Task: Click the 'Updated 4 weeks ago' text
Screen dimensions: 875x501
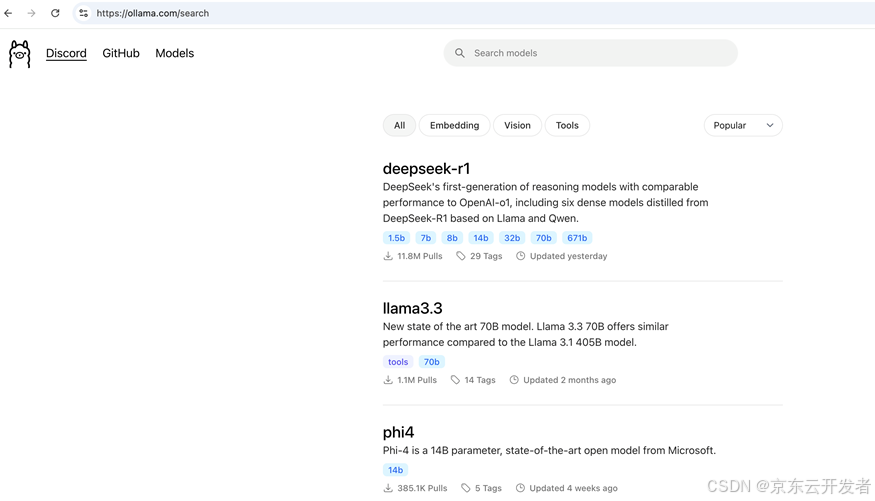Action: point(574,488)
